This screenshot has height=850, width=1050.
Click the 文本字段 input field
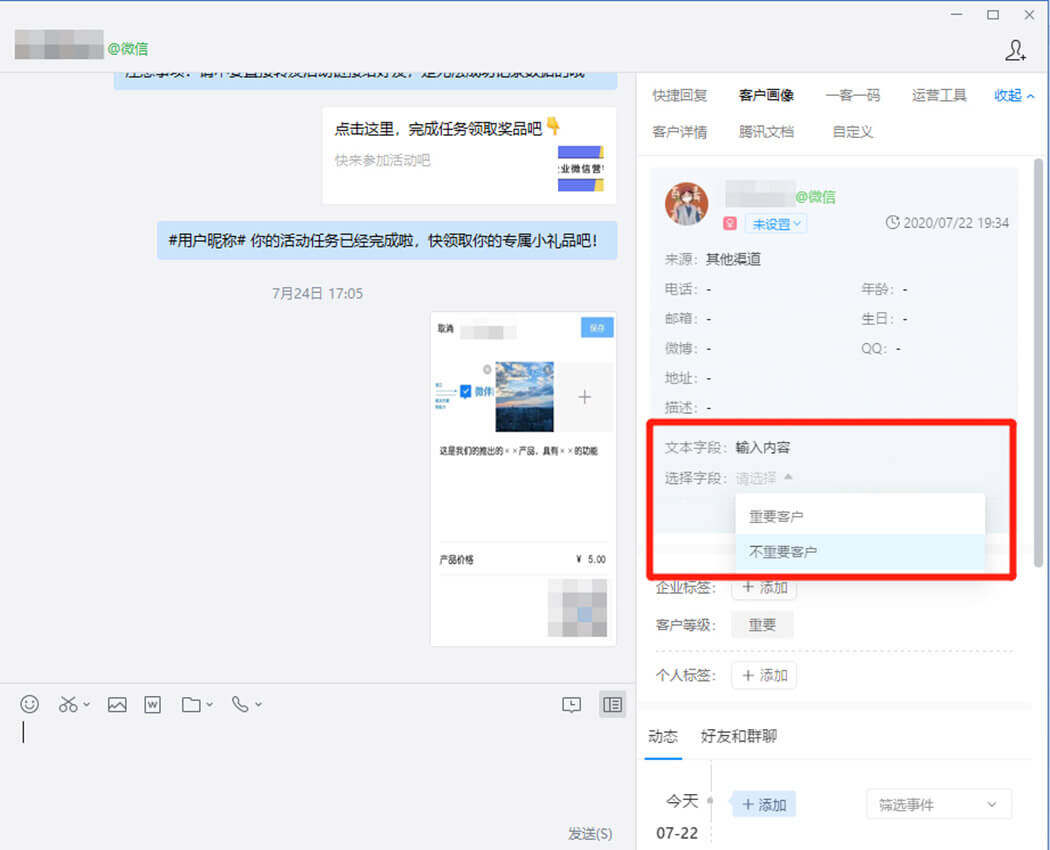[763, 447]
